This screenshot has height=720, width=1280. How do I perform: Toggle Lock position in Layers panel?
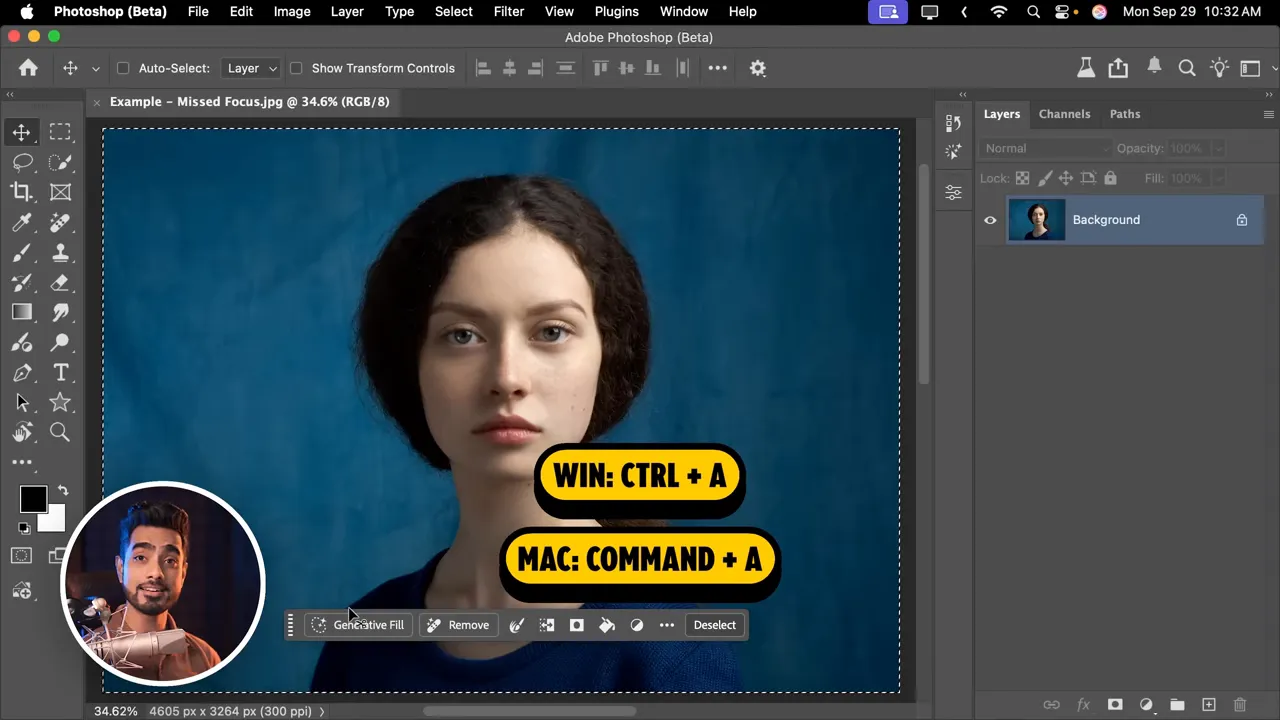(x=1066, y=178)
